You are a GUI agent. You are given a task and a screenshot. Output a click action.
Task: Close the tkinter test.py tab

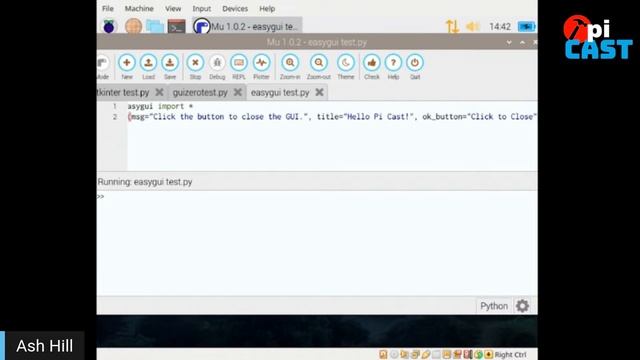(159, 93)
